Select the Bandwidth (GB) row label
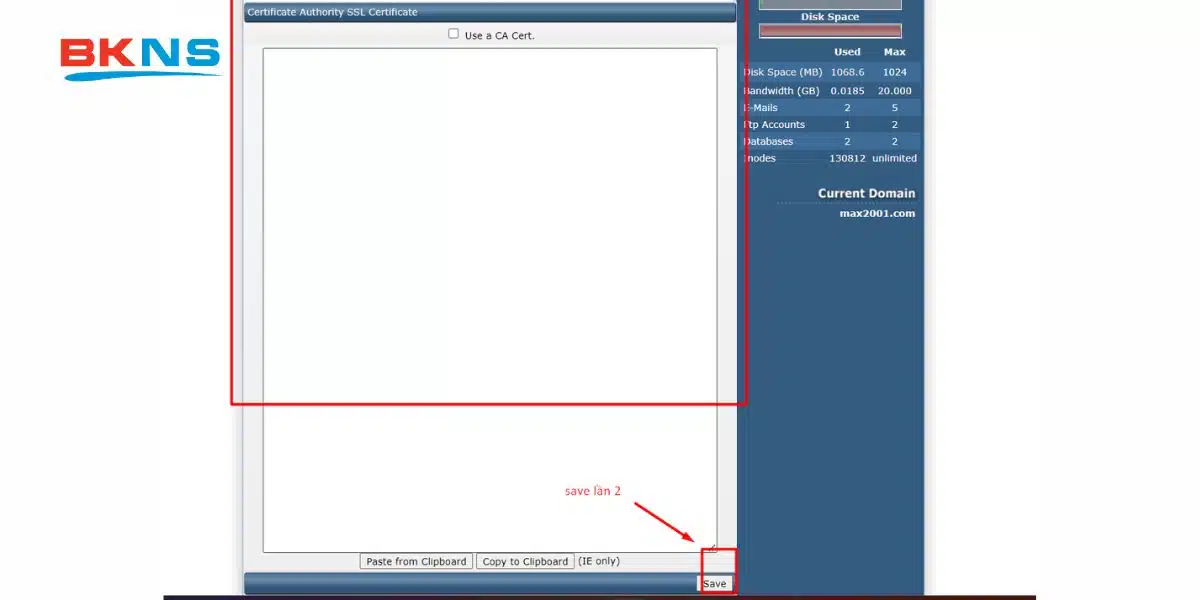This screenshot has height=600, width=1200. 784,91
